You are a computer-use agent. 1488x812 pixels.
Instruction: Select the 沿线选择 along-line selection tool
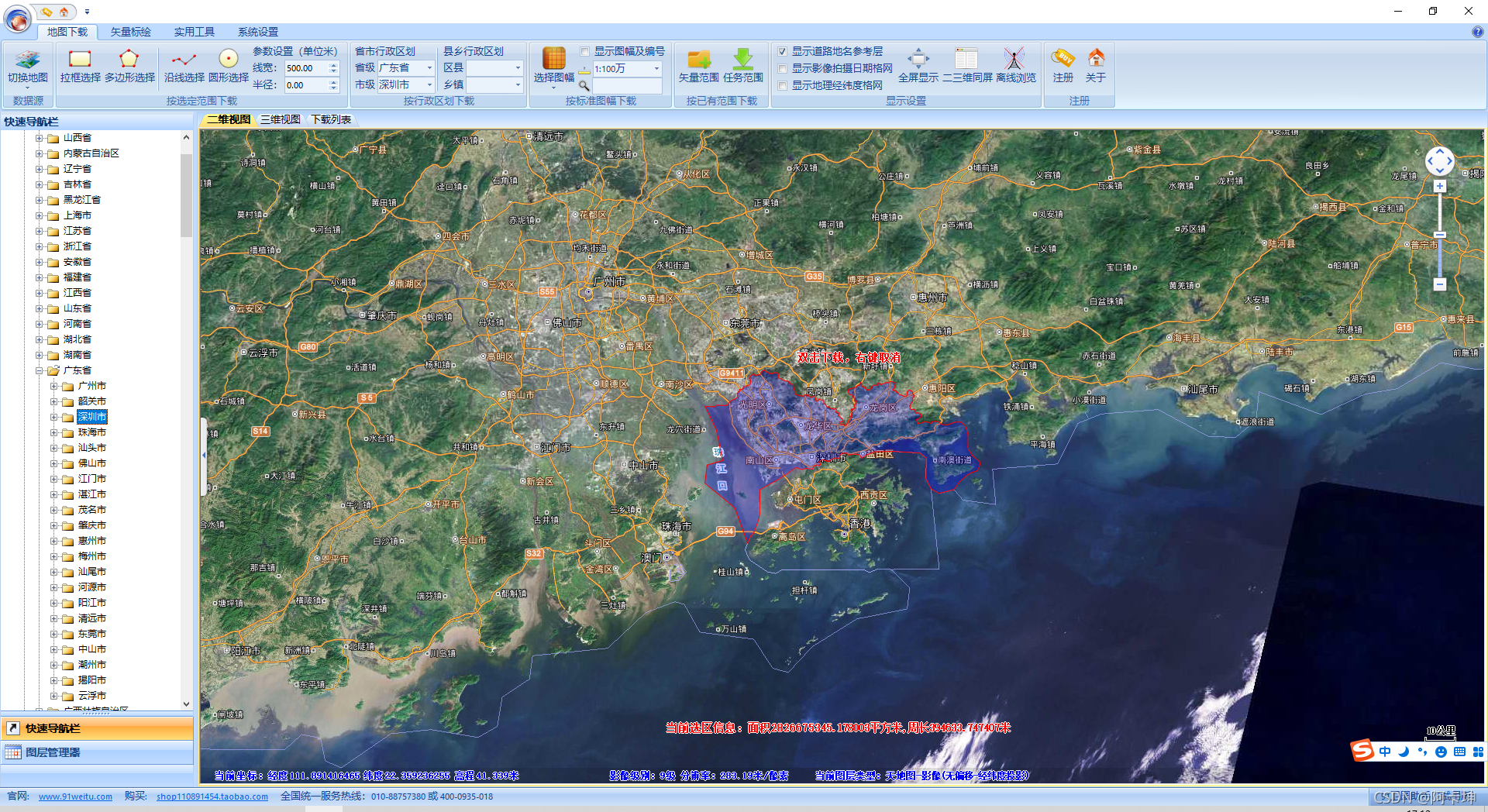[x=184, y=67]
